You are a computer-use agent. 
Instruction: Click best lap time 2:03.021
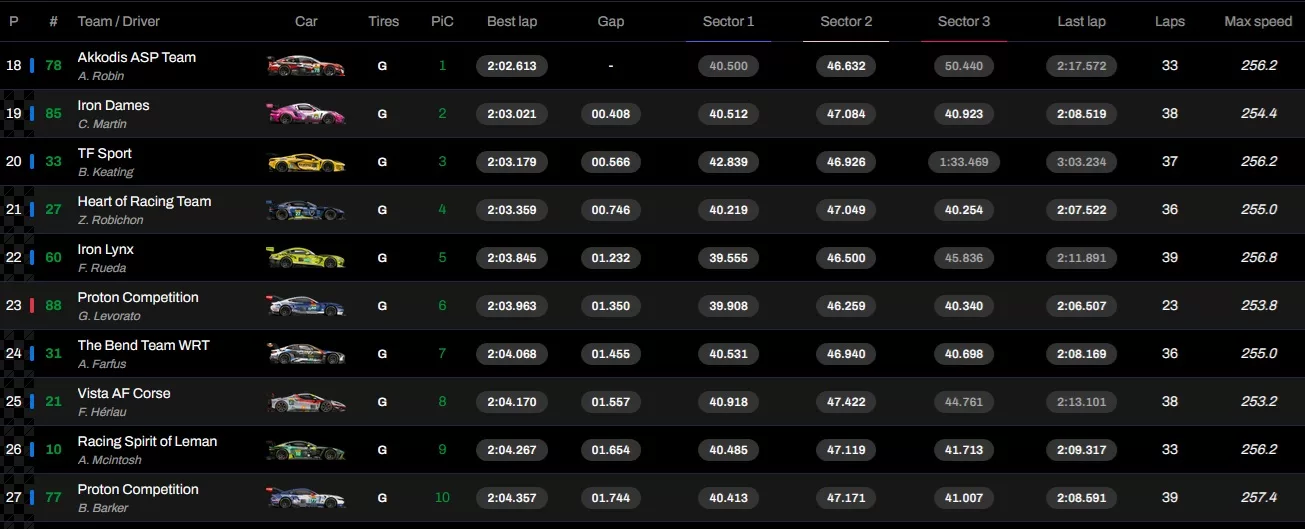(512, 114)
